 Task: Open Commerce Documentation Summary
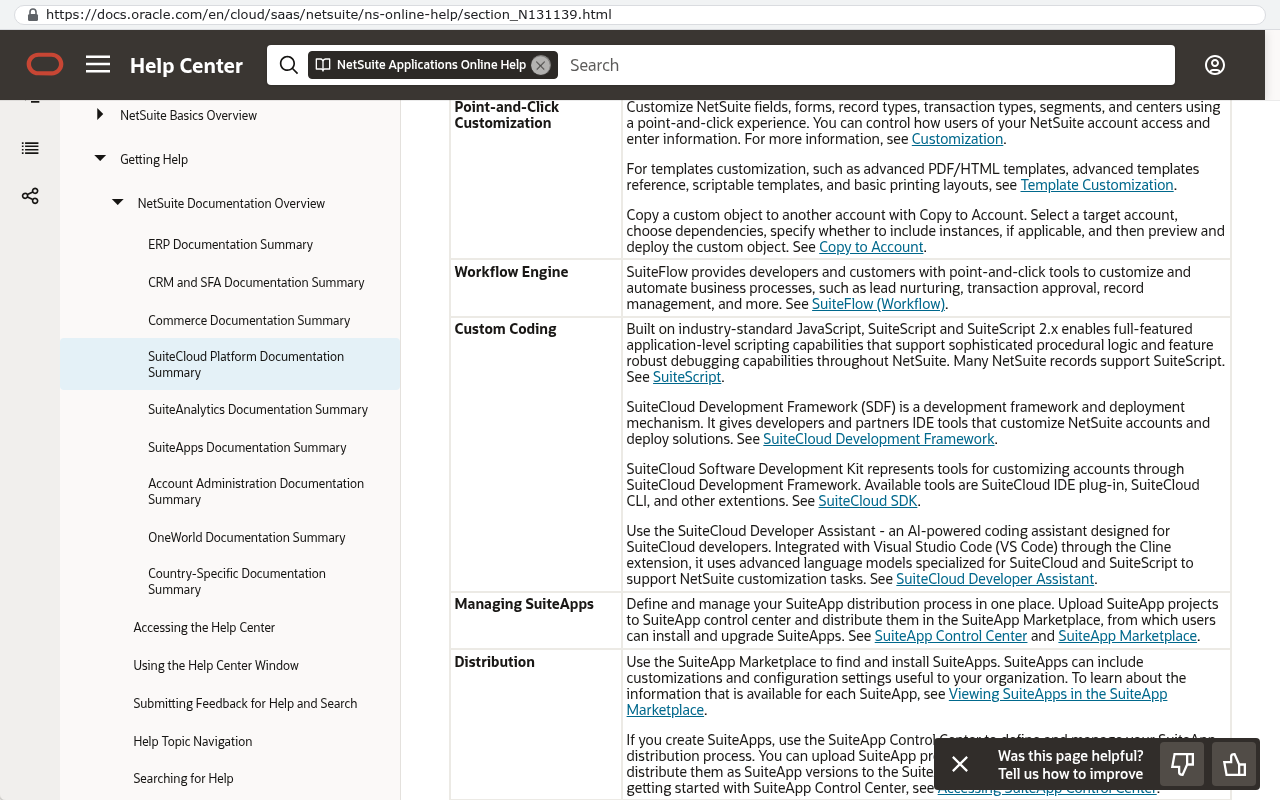point(249,320)
